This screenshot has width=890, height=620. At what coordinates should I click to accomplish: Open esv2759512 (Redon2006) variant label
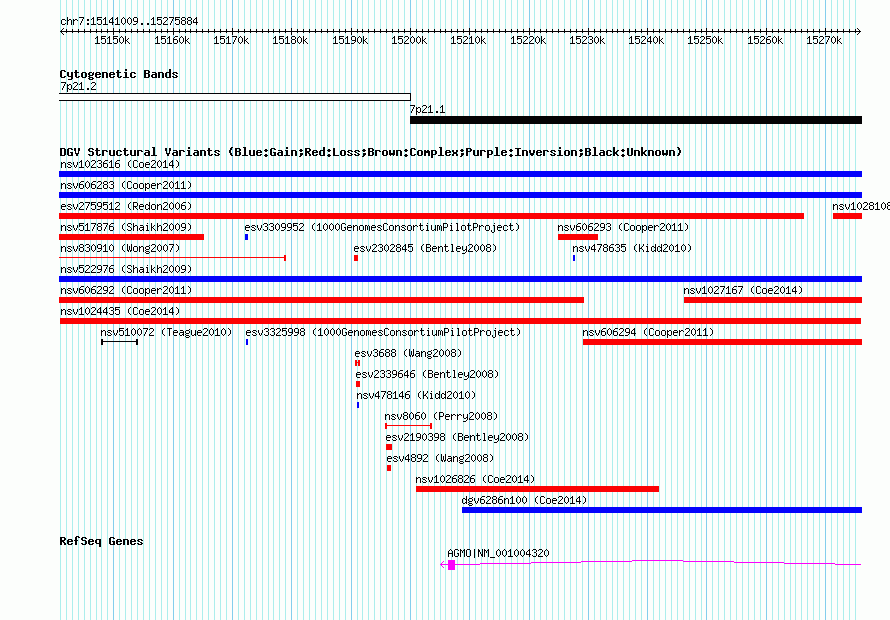[126, 206]
